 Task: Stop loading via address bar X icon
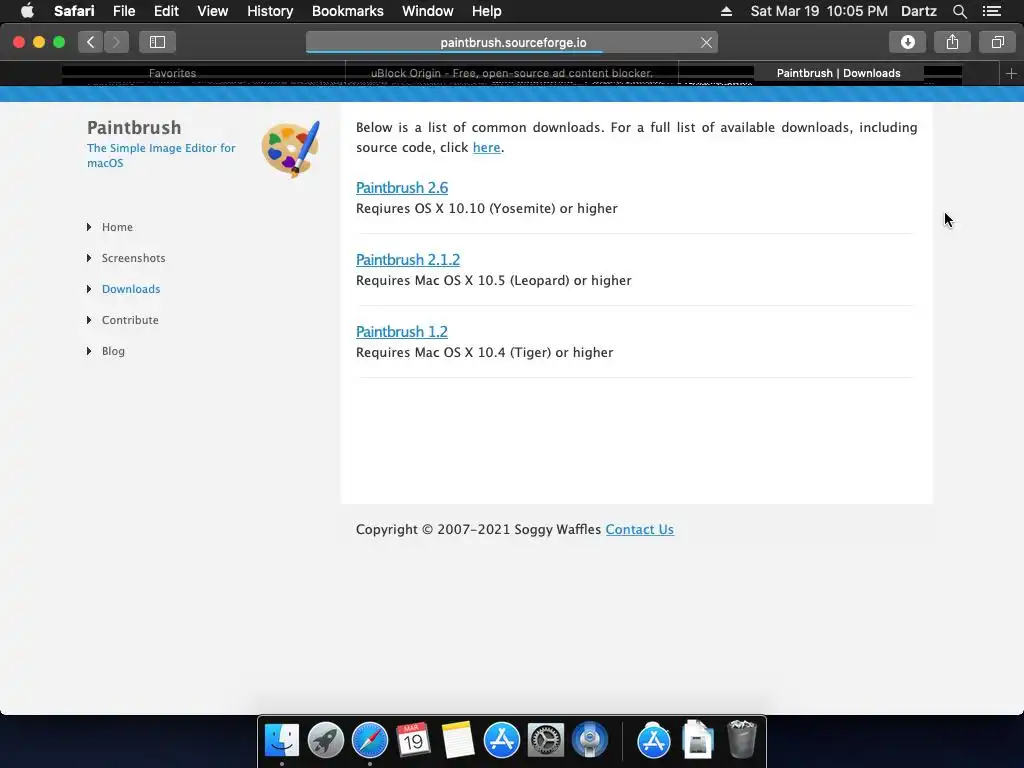tap(706, 42)
